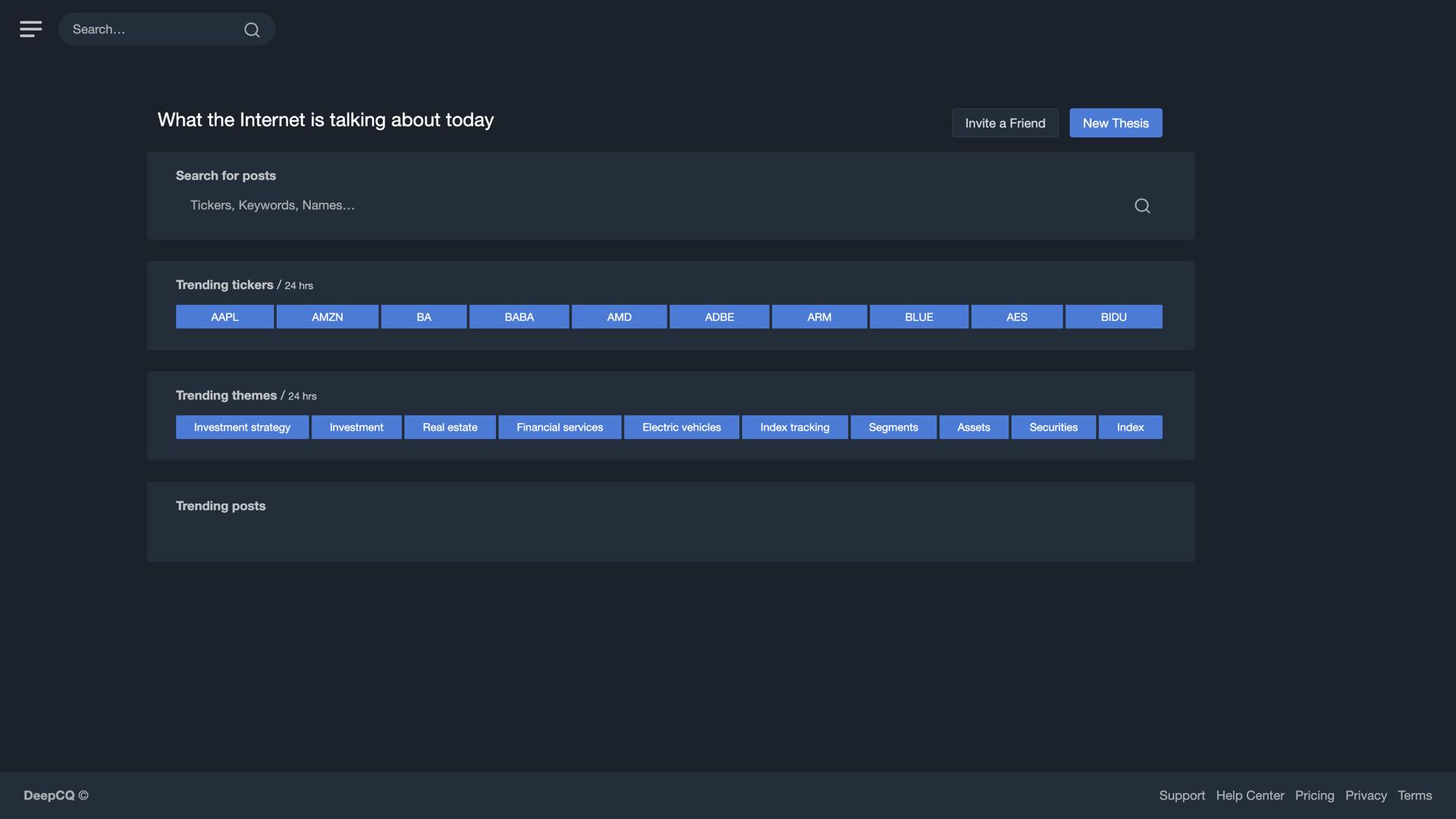Open the Investment strategy theme
1456x819 pixels.
tap(242, 427)
